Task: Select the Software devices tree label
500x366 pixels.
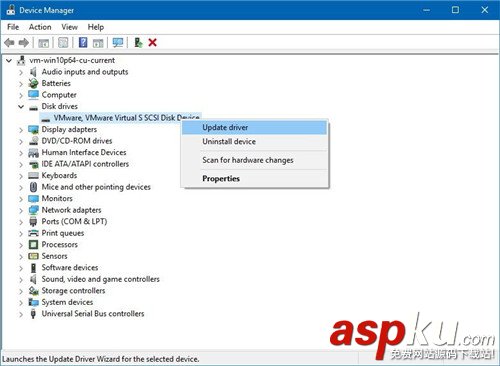Action: pyautogui.click(x=70, y=268)
